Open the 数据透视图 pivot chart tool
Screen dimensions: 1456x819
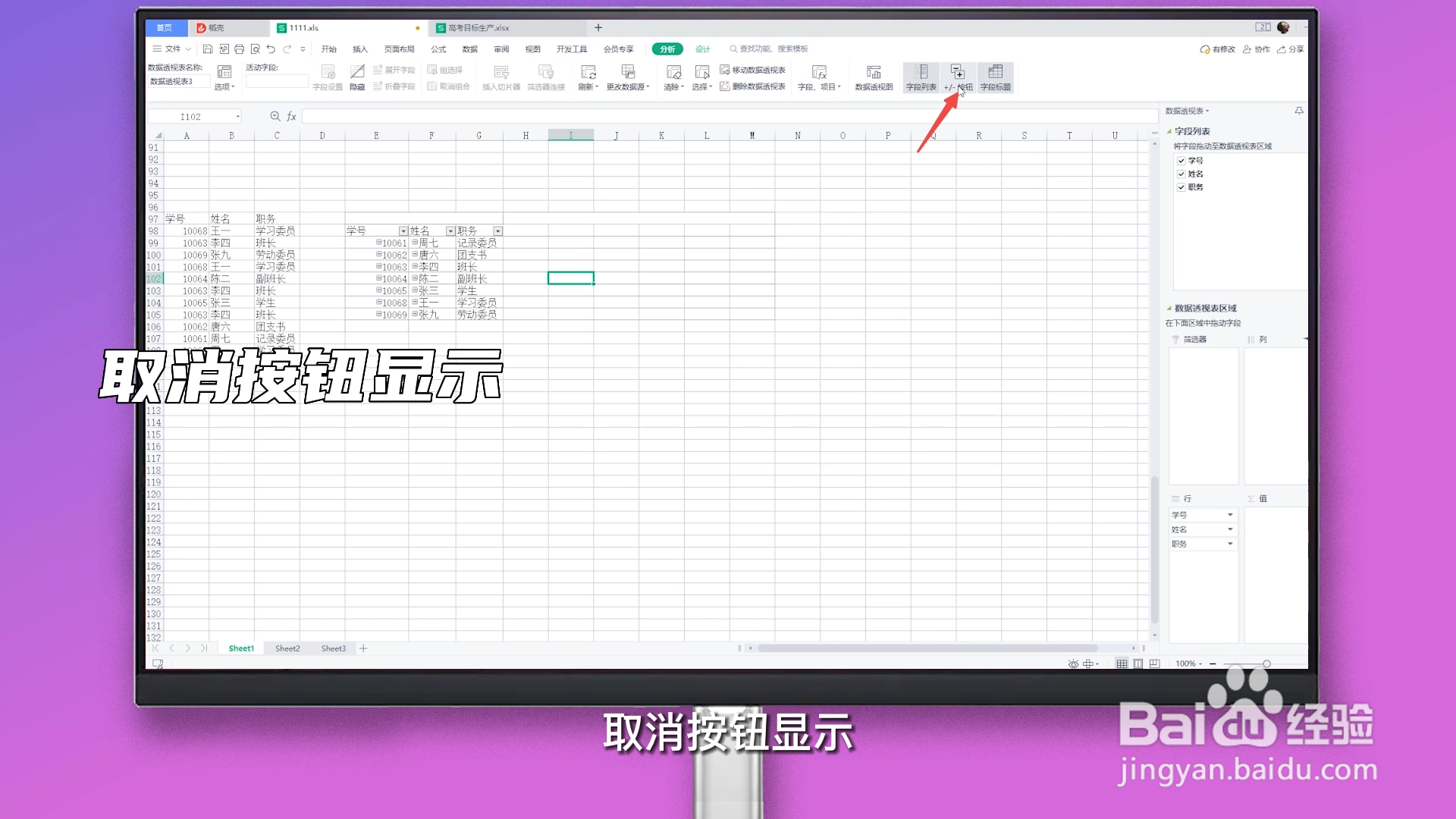872,73
